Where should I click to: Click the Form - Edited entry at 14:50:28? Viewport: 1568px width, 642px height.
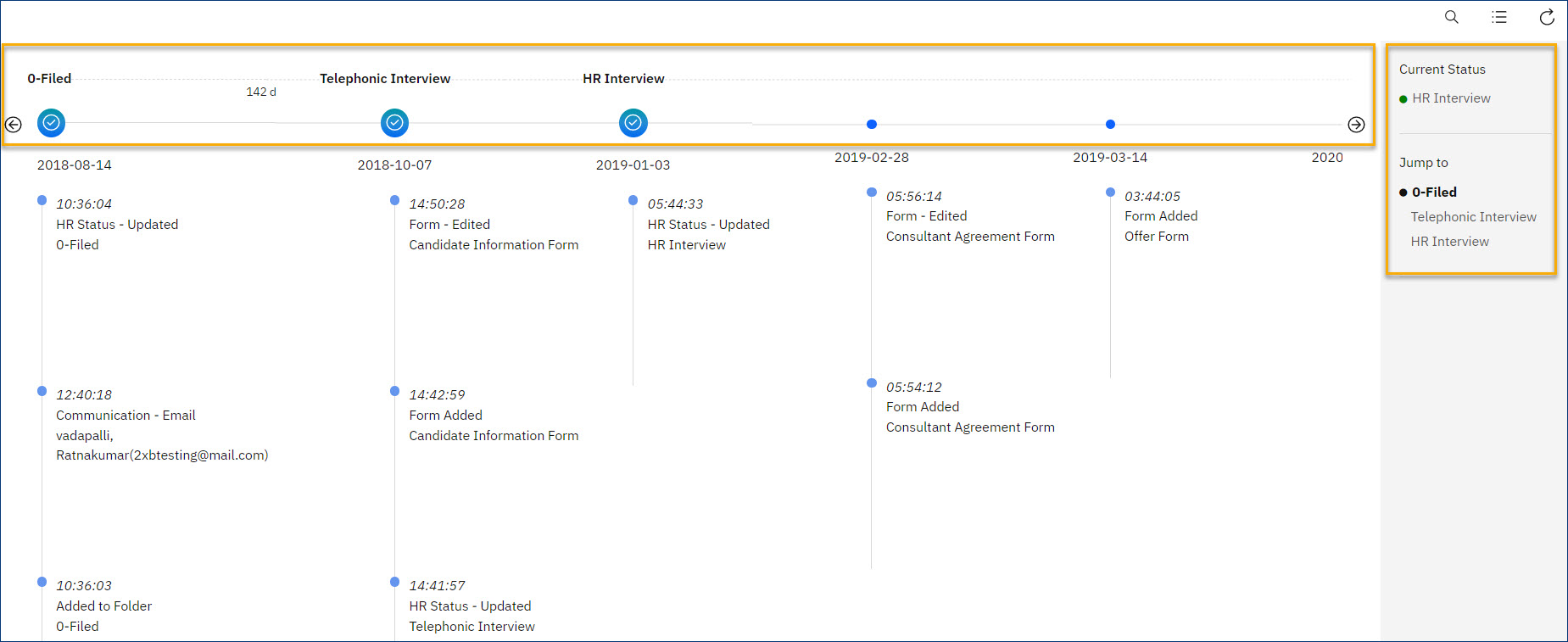pyautogui.click(x=449, y=225)
